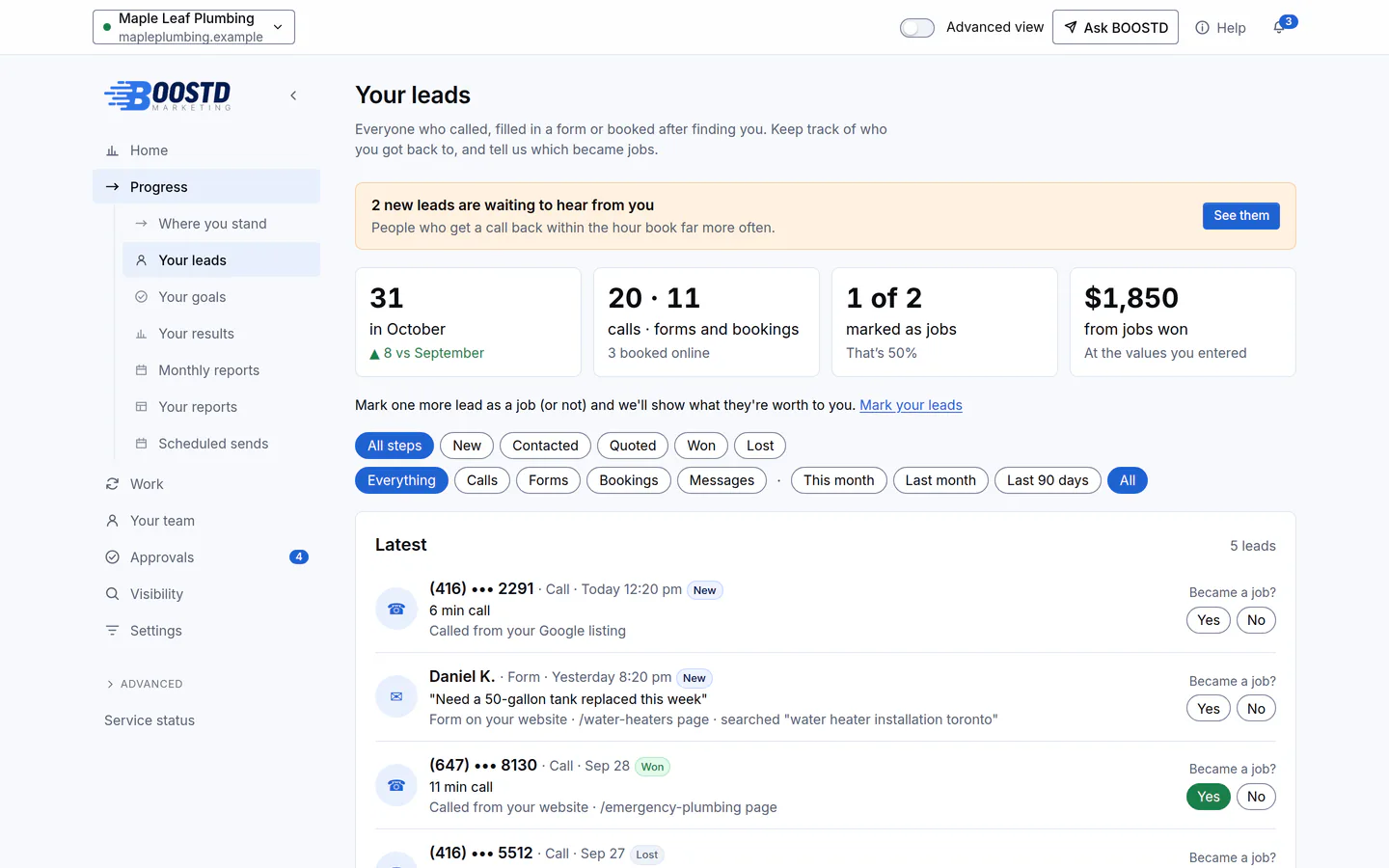Click the Monthly reports calendar icon
The height and width of the screenshot is (868, 1389).
click(141, 370)
